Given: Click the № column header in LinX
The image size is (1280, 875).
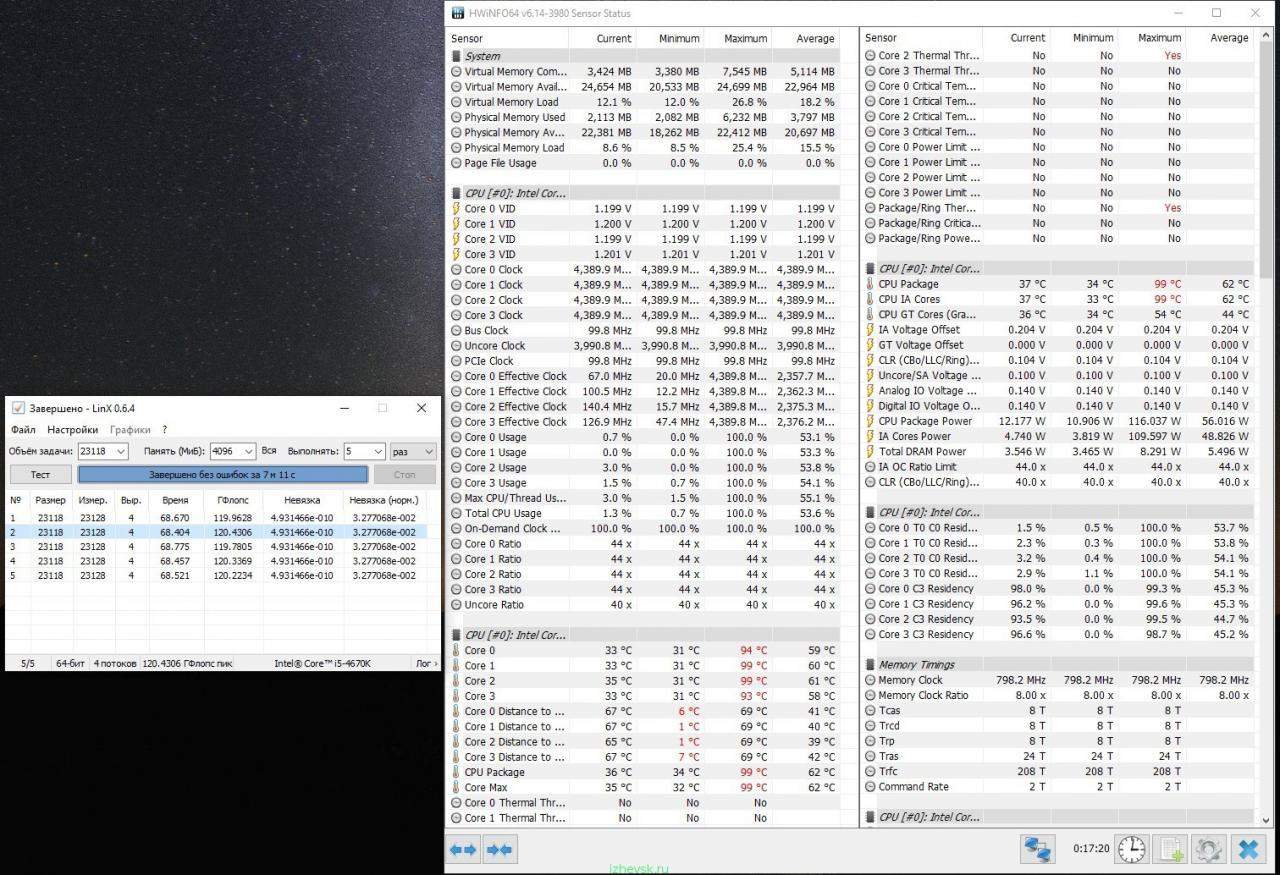Looking at the screenshot, I should pos(15,499).
